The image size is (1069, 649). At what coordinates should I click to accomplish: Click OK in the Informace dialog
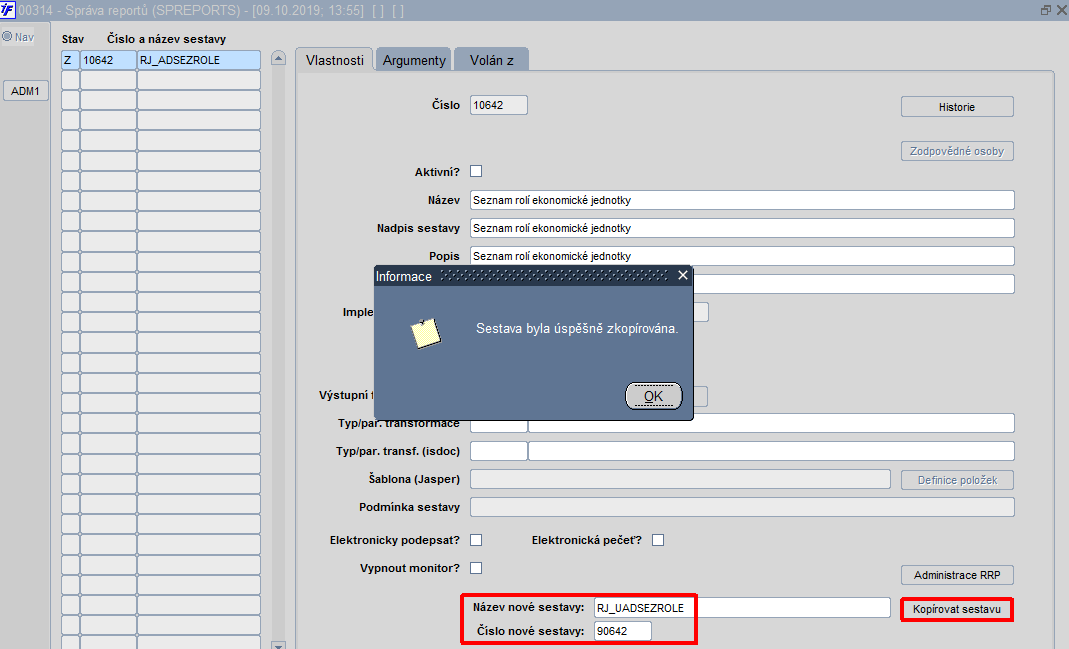point(653,396)
